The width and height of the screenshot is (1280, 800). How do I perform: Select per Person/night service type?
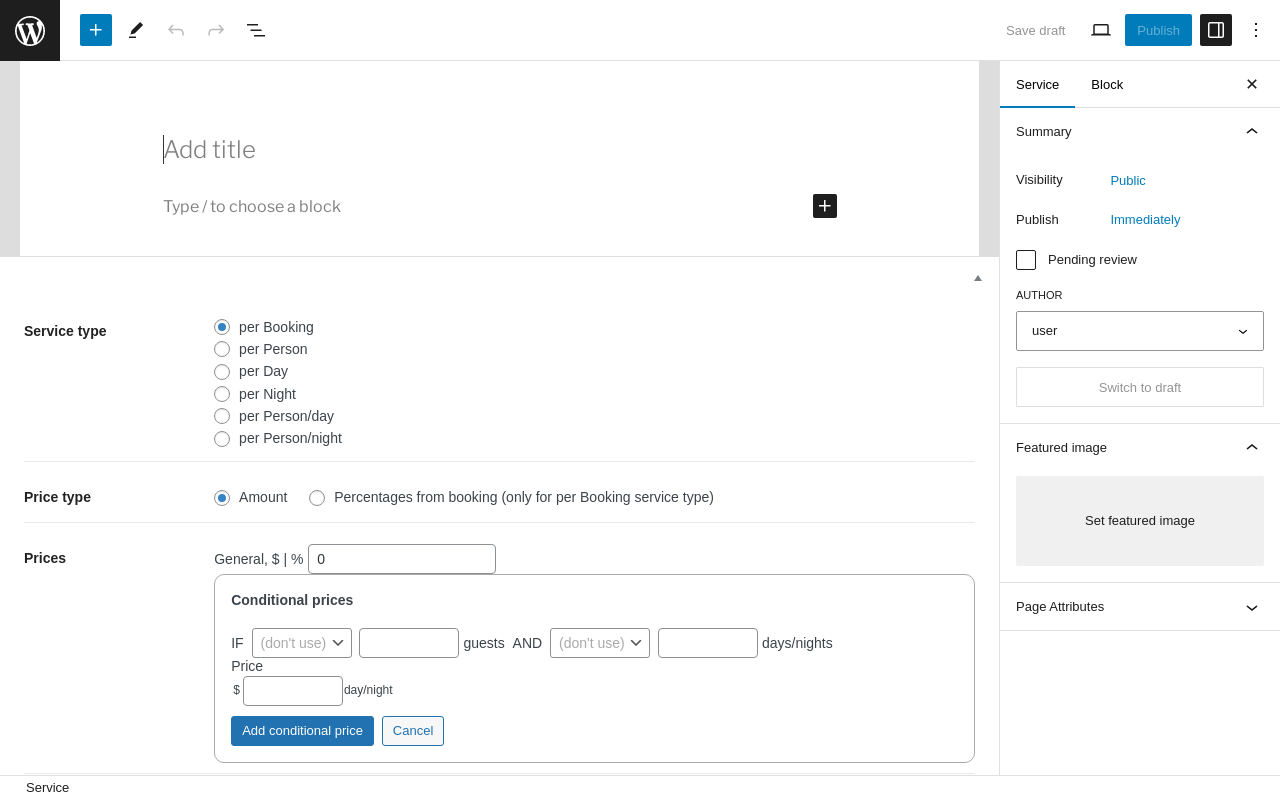click(222, 439)
